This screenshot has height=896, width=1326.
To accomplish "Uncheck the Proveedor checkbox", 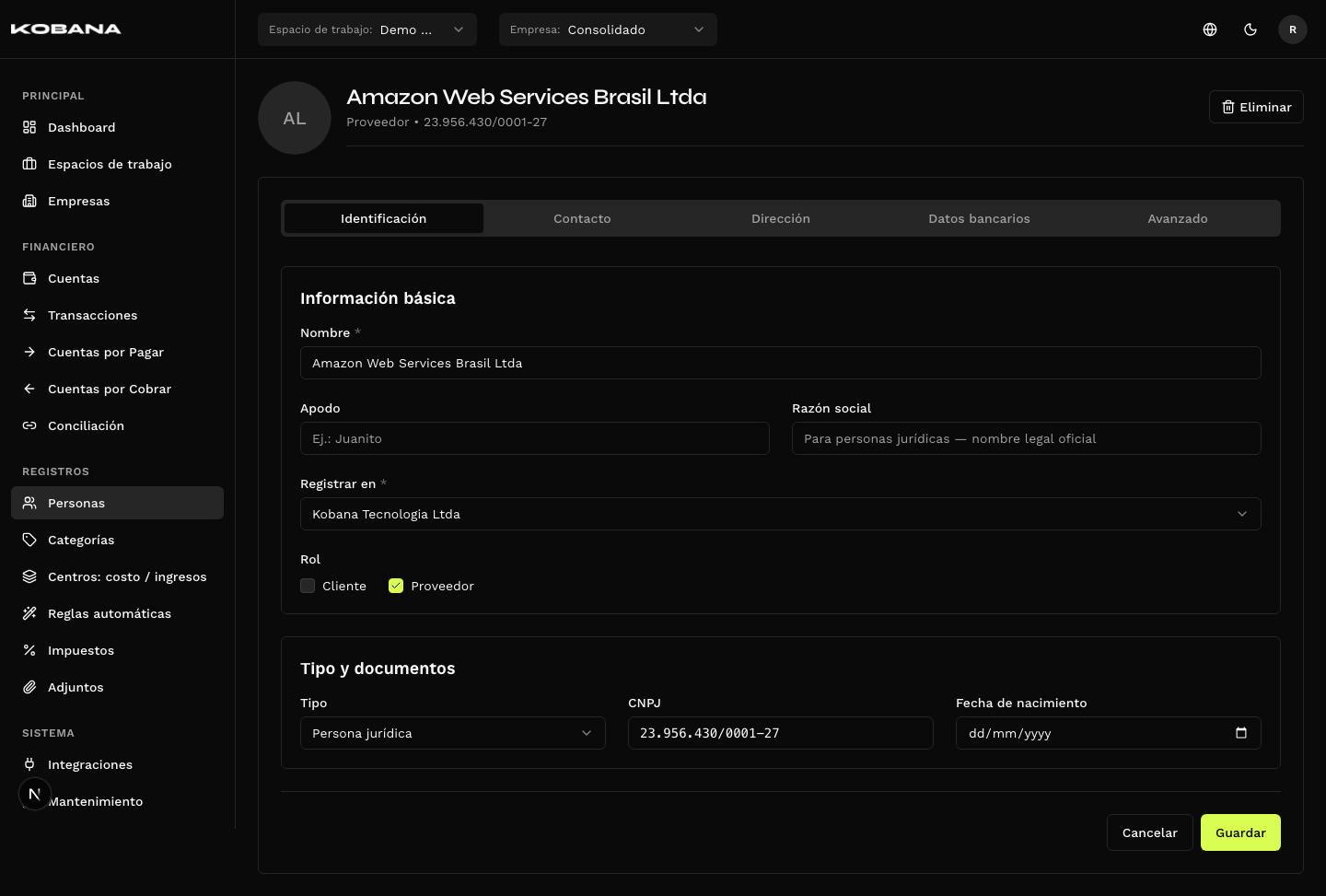I will [x=396, y=586].
